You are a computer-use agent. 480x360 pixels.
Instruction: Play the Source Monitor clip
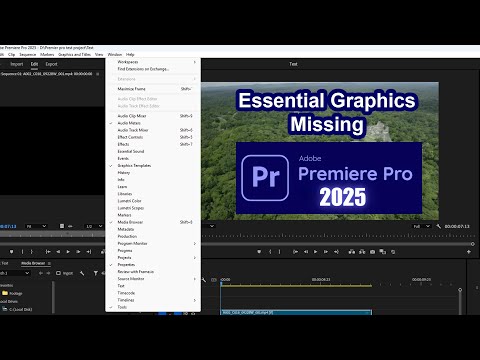pyautogui.click(x=68, y=252)
